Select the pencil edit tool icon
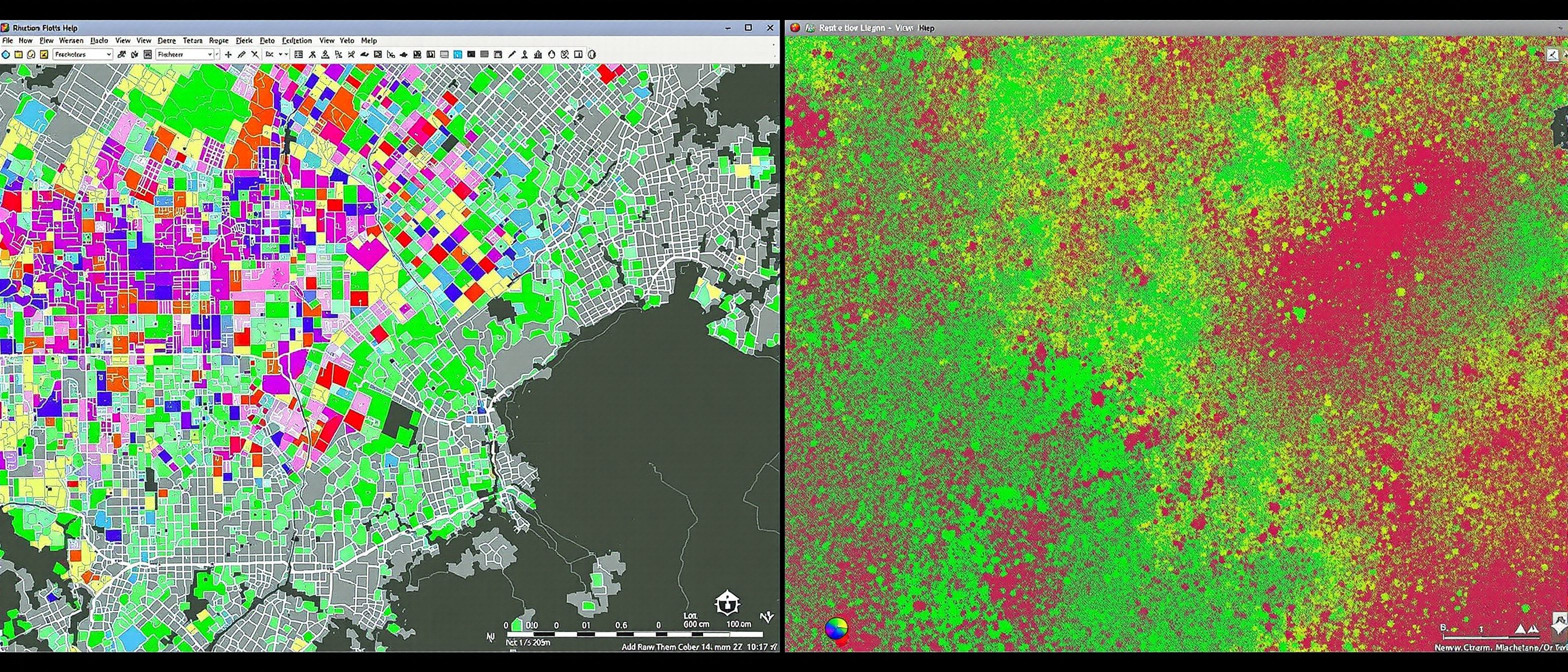Viewport: 1568px width, 672px height. pos(241,55)
